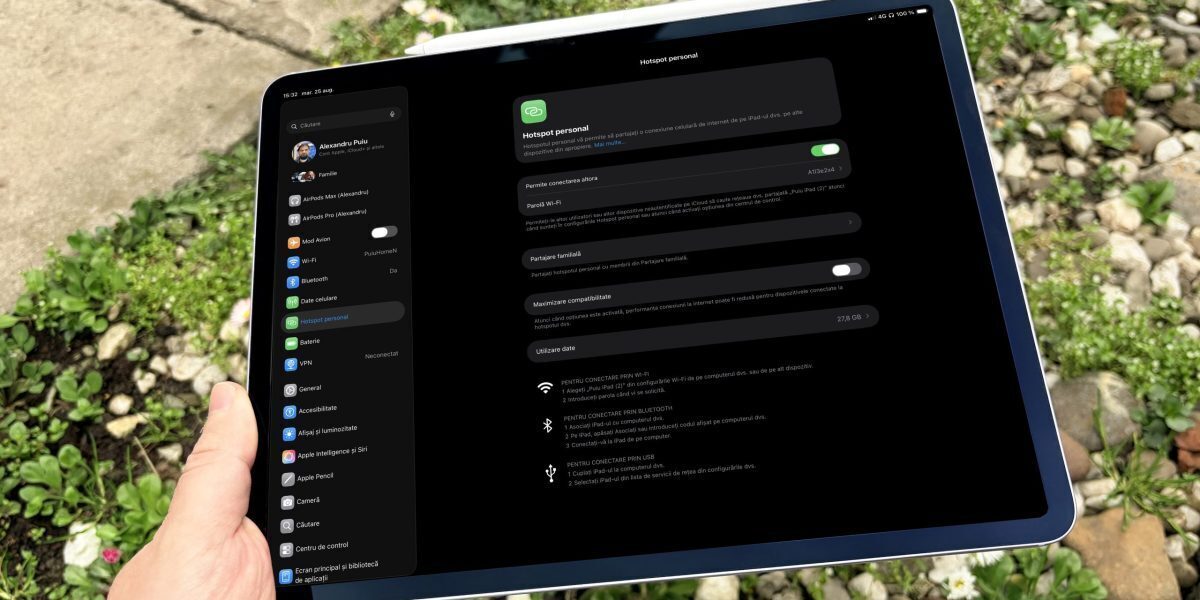
Task: Open the Cameră camera icon
Action: pos(288,502)
